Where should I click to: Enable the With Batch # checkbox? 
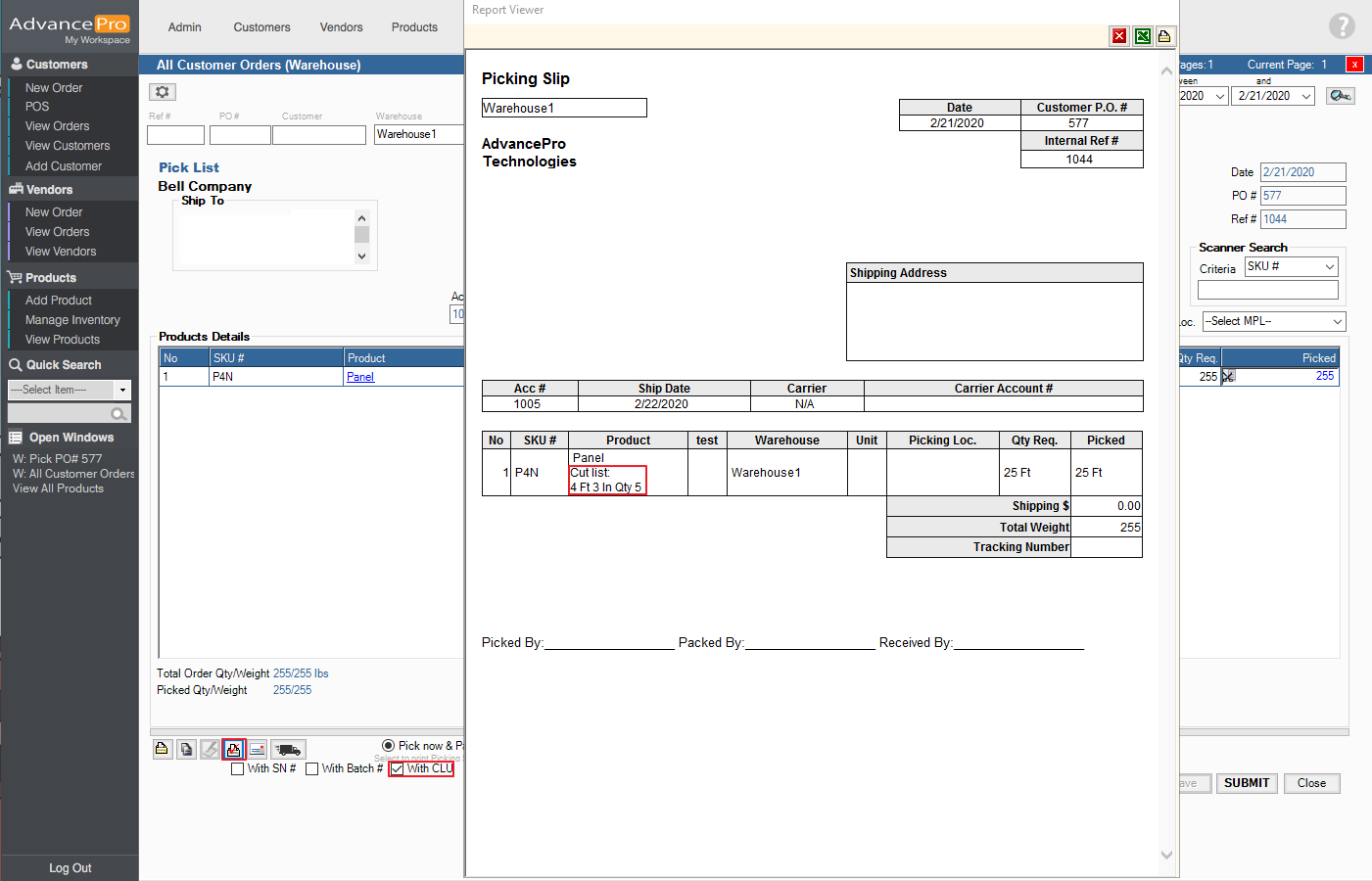[x=312, y=769]
